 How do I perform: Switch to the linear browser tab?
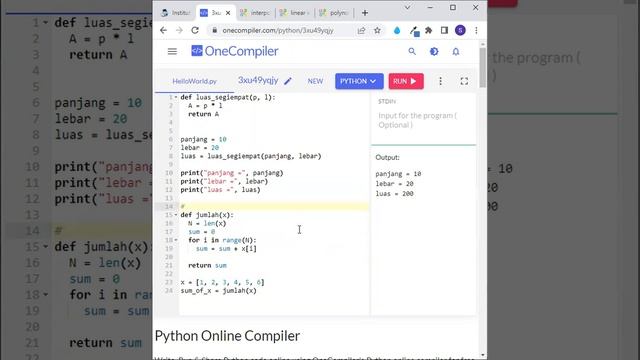tap(295, 13)
